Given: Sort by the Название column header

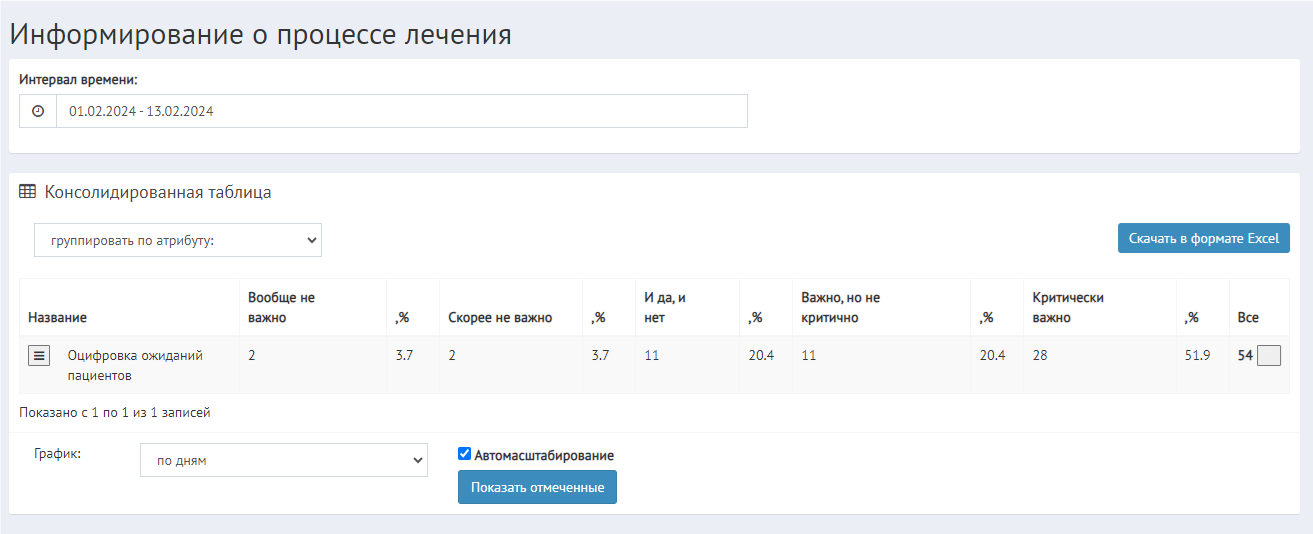Looking at the screenshot, I should [x=57, y=318].
